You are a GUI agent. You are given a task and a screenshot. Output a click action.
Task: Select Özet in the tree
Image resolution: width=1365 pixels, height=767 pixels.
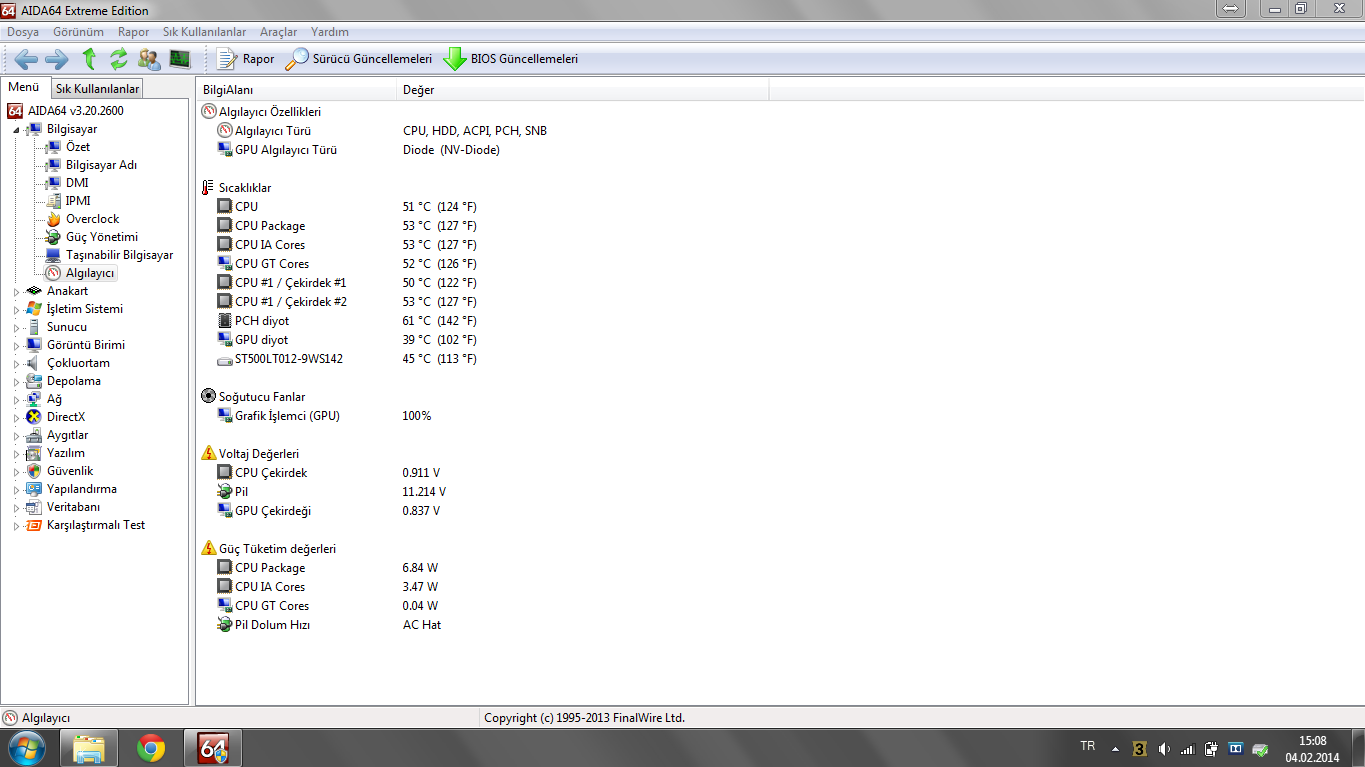(x=68, y=147)
